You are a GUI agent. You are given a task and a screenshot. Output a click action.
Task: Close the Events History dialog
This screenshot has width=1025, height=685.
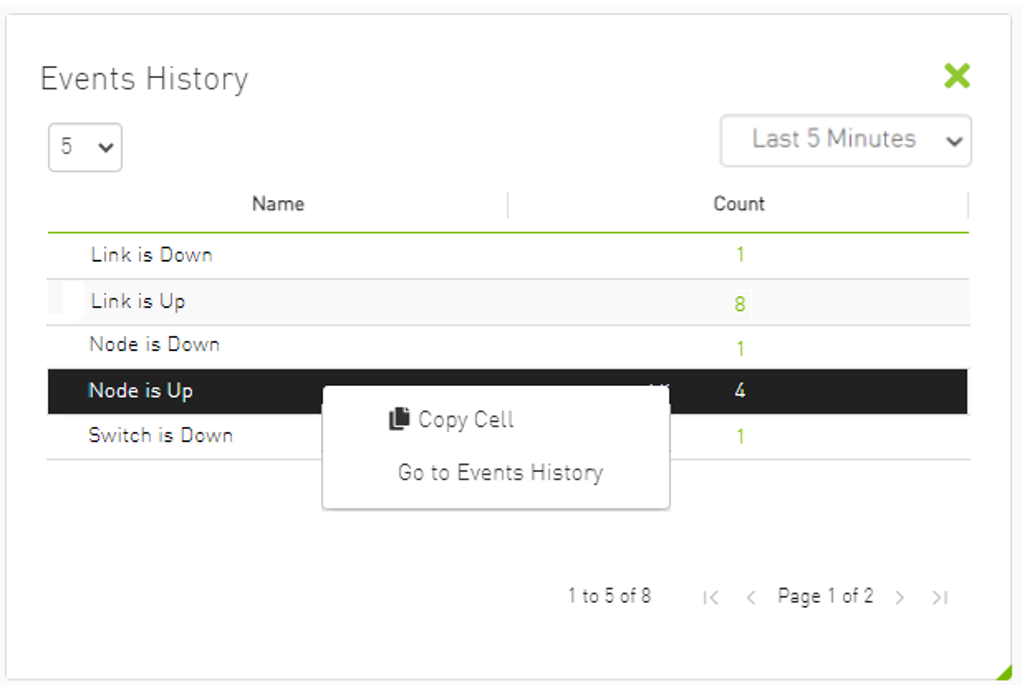coord(956,76)
